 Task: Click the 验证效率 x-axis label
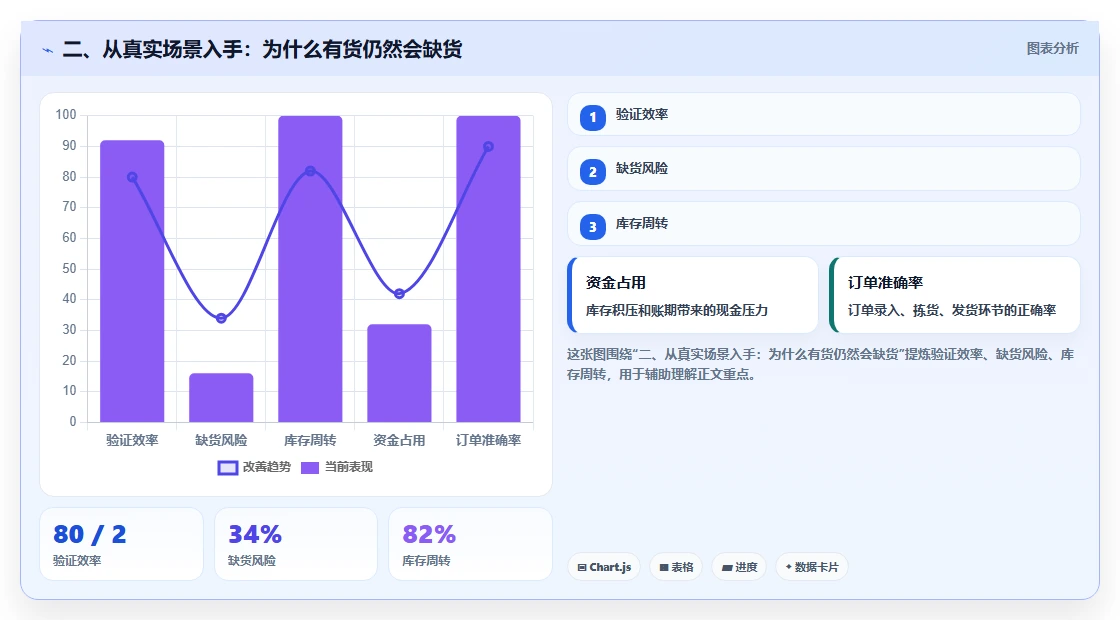point(132,440)
